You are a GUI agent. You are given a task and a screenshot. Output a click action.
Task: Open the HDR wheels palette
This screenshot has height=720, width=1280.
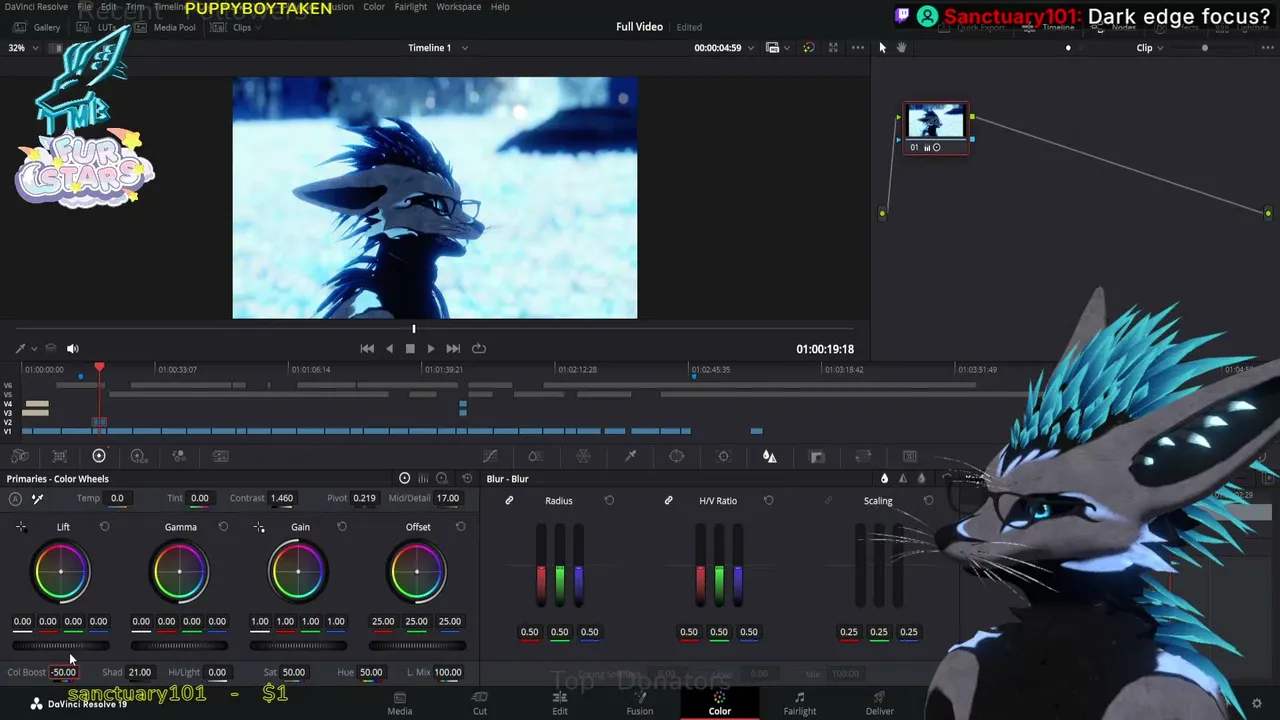click(x=139, y=456)
